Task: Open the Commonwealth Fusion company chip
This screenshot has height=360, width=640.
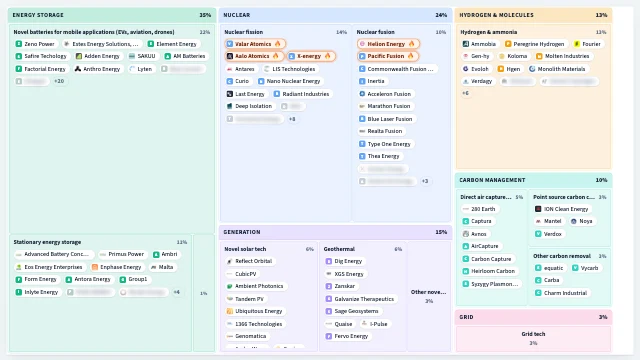Action: coord(397,69)
